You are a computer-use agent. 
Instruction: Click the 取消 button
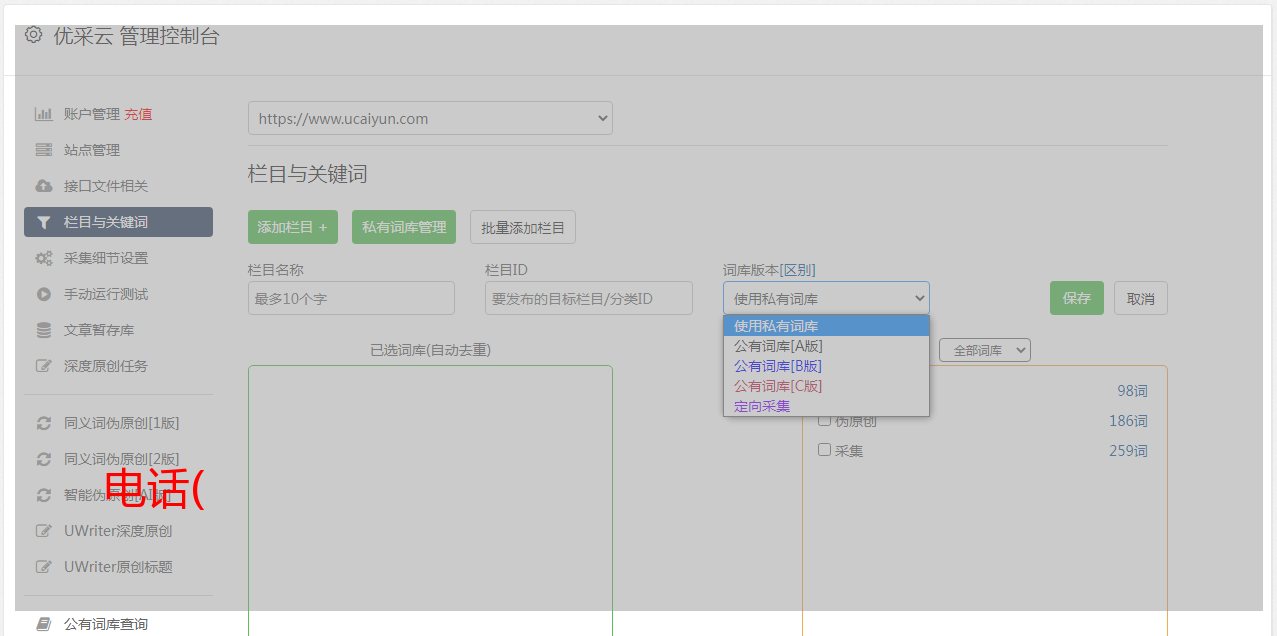coord(1141,298)
